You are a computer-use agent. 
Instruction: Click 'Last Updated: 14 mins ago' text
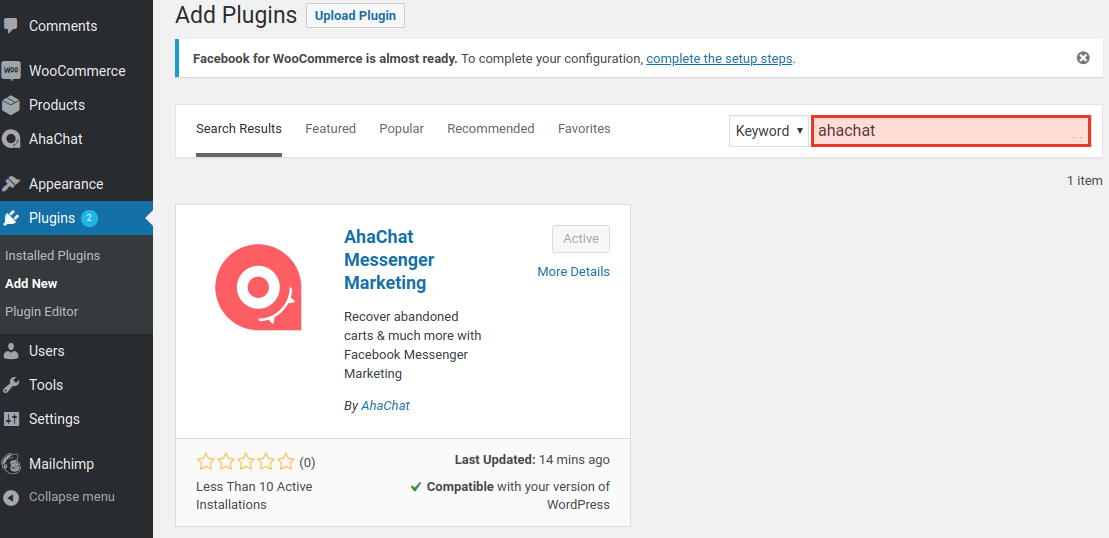pos(532,460)
